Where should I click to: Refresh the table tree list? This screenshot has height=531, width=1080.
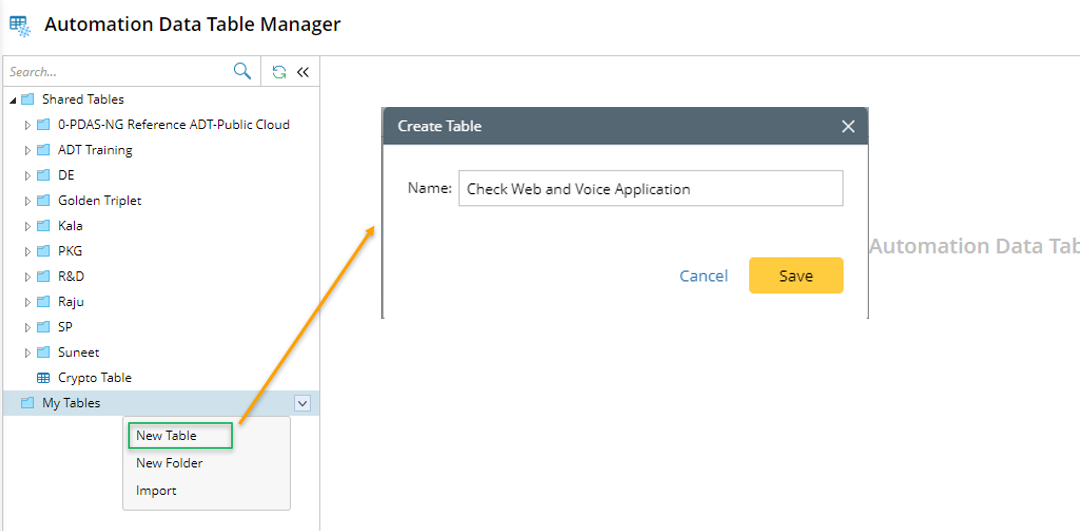[x=279, y=72]
